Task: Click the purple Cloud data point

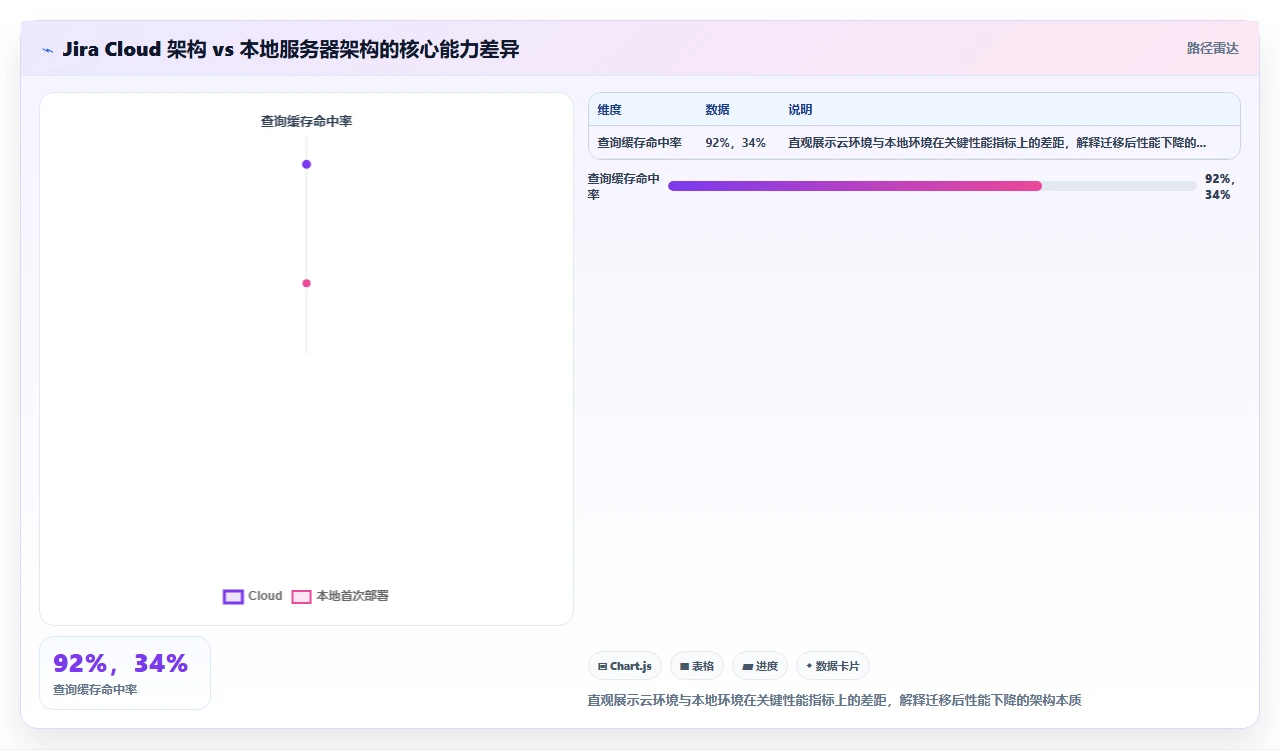Action: coord(306,164)
